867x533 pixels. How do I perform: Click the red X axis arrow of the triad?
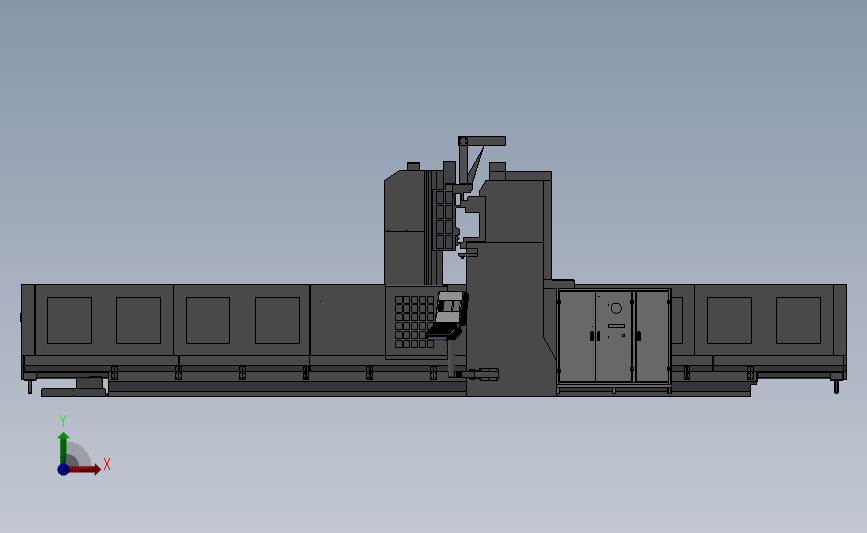point(84,469)
